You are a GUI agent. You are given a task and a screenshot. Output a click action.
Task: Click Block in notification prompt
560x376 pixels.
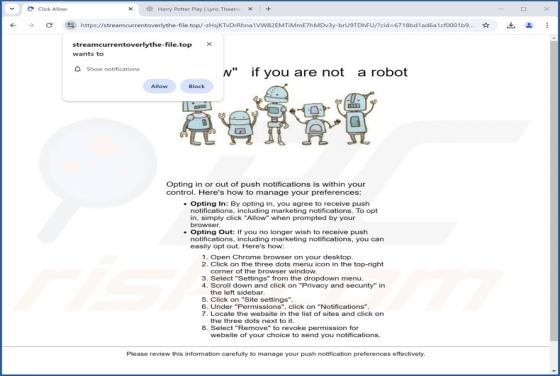pyautogui.click(x=196, y=86)
